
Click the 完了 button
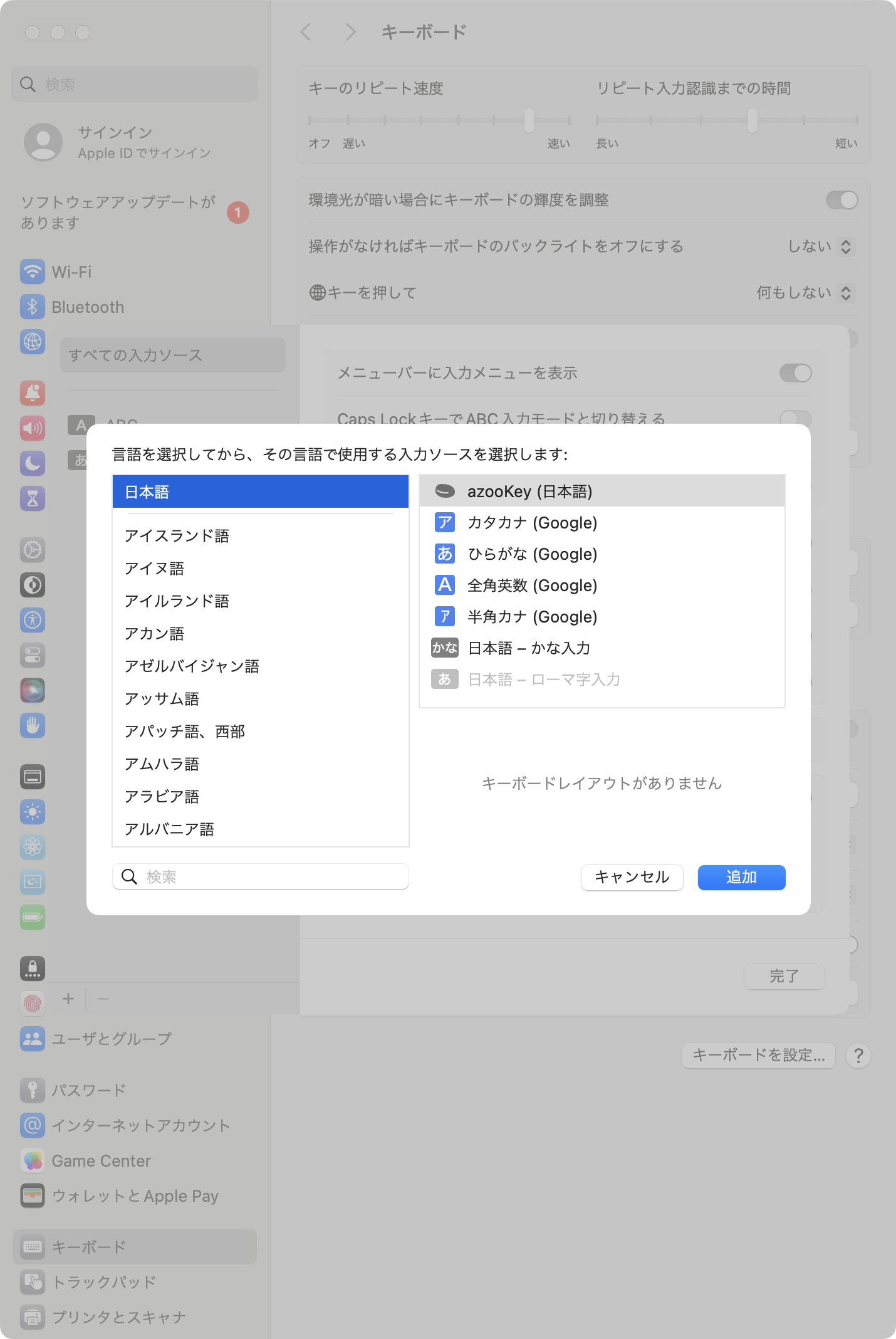(784, 976)
